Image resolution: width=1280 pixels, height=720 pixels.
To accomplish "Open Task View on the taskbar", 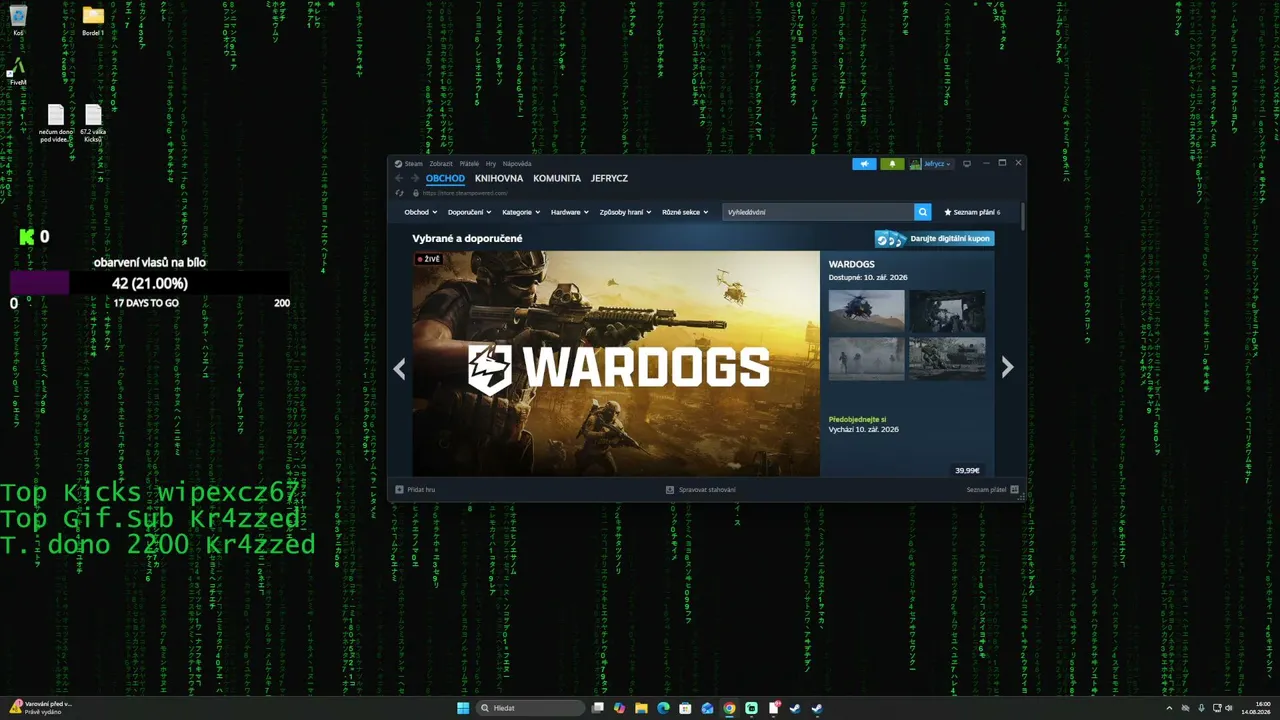I will pos(597,708).
